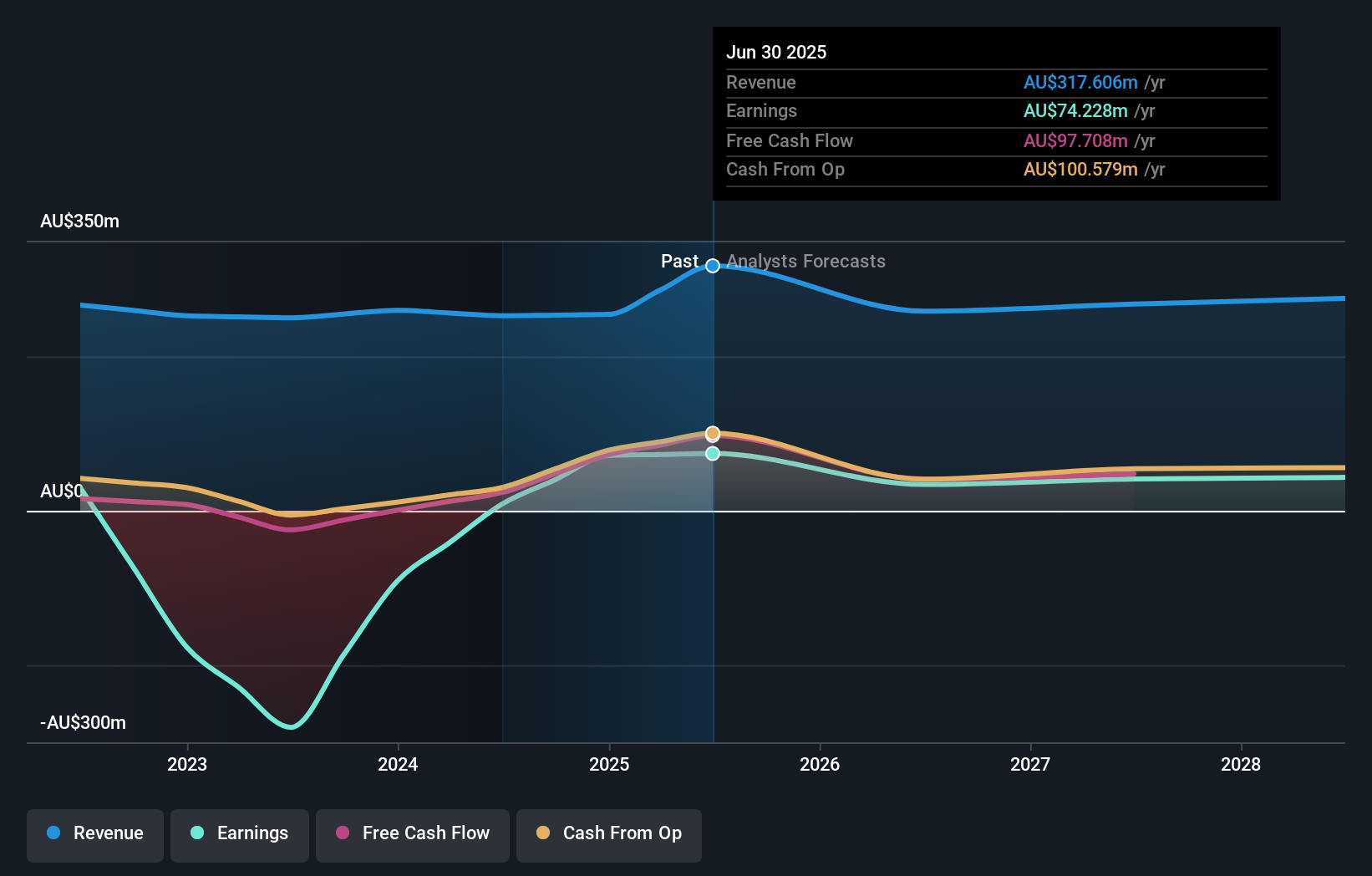
Task: Expand the Jun 30 2025 tooltip header
Action: pyautogui.click(x=776, y=52)
